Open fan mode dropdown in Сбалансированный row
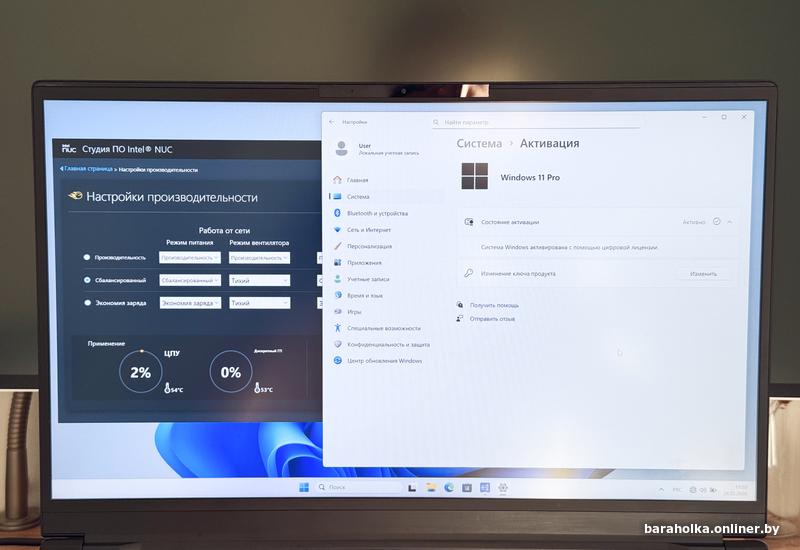The width and height of the screenshot is (800, 550). (259, 280)
